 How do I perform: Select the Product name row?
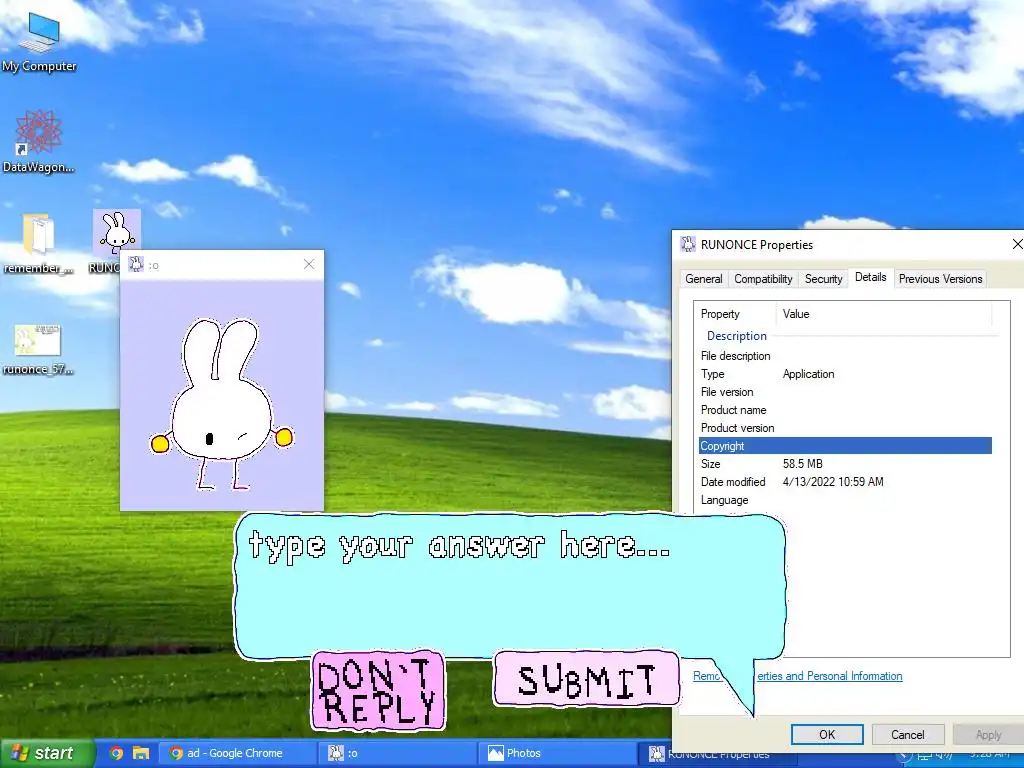[845, 410]
